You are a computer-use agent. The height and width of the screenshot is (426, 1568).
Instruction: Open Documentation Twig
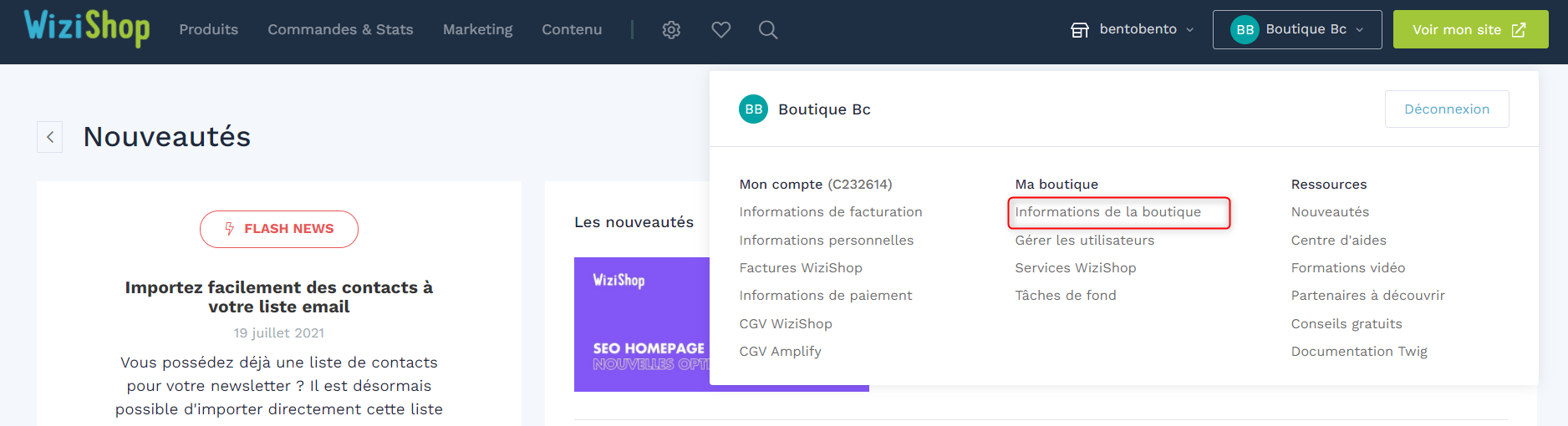(1359, 352)
